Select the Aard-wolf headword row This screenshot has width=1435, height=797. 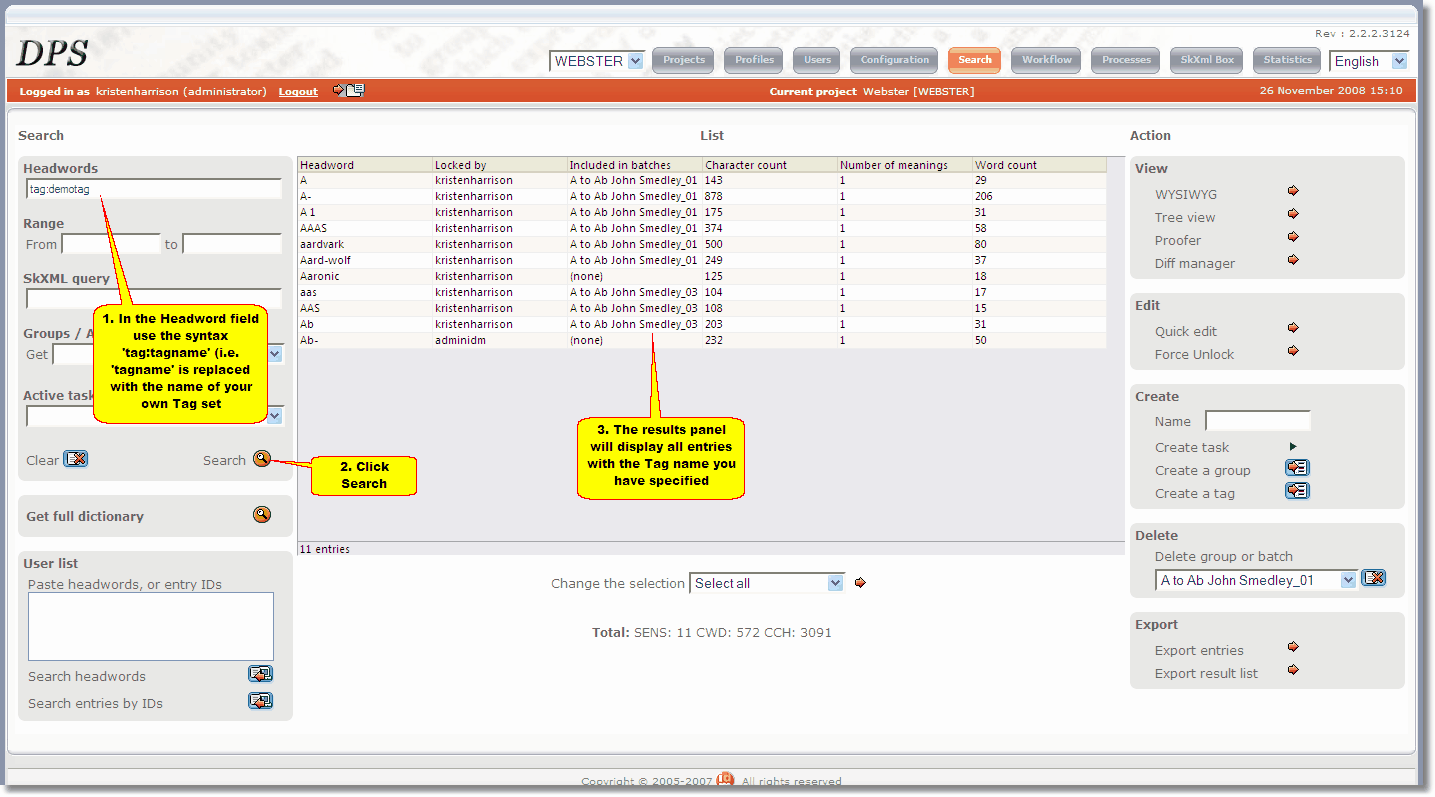(702, 260)
